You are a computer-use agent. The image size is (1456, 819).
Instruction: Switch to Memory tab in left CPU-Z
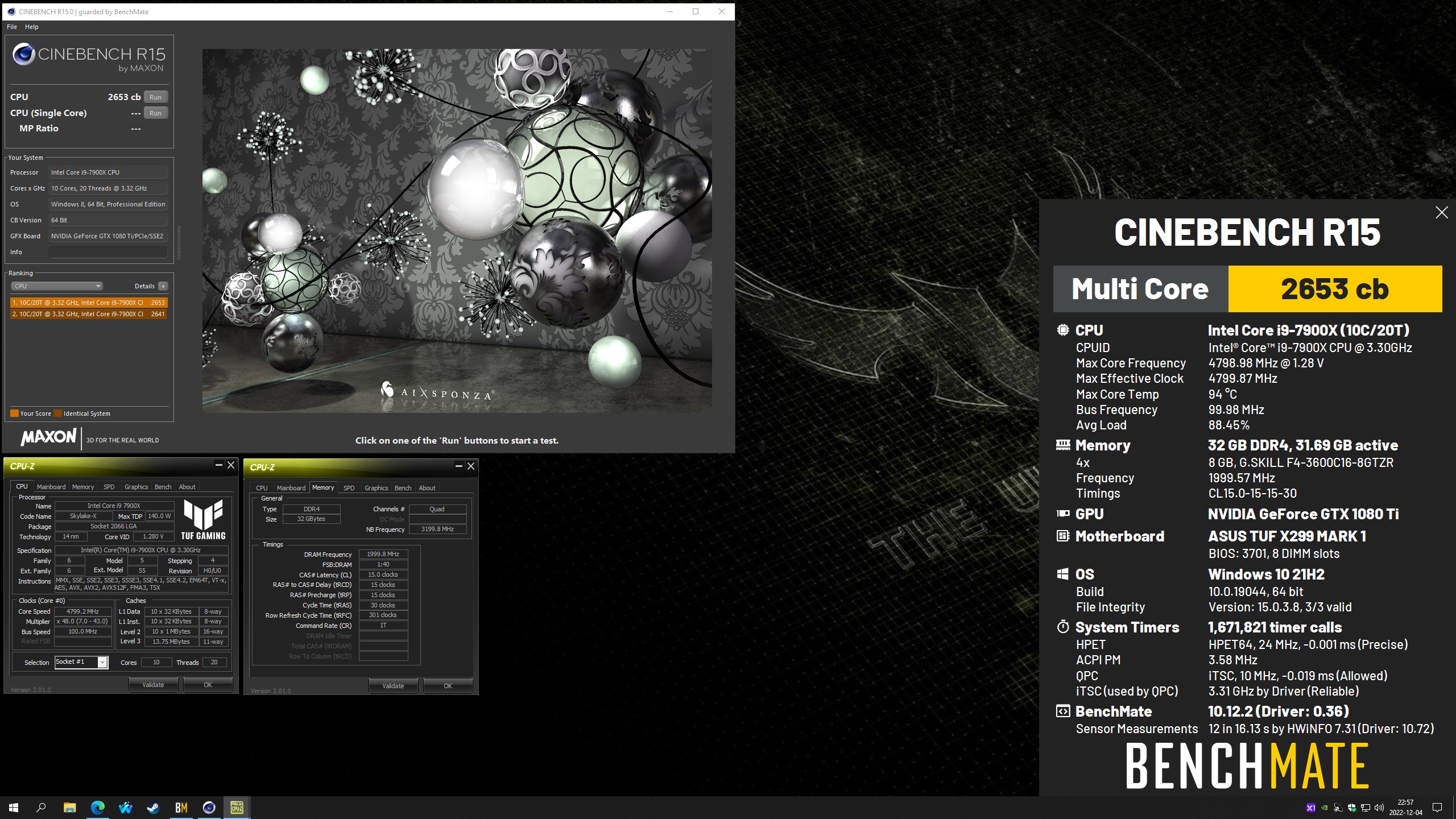click(x=83, y=487)
